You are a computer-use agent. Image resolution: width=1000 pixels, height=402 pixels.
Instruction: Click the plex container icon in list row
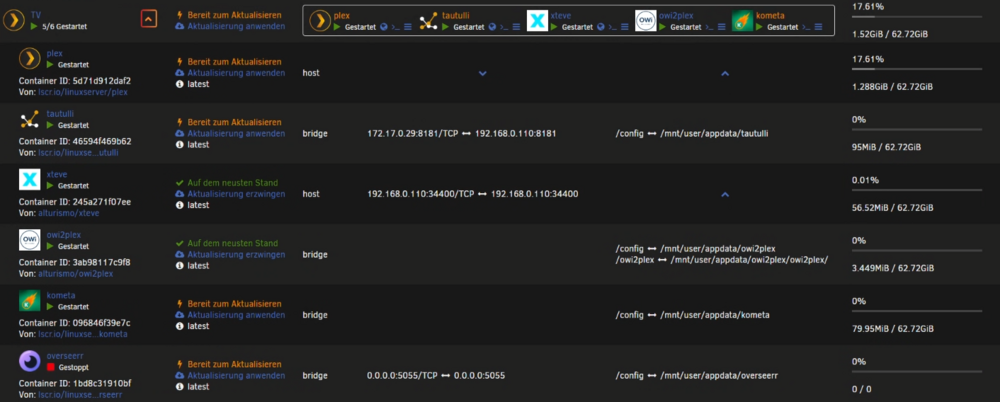click(x=29, y=59)
